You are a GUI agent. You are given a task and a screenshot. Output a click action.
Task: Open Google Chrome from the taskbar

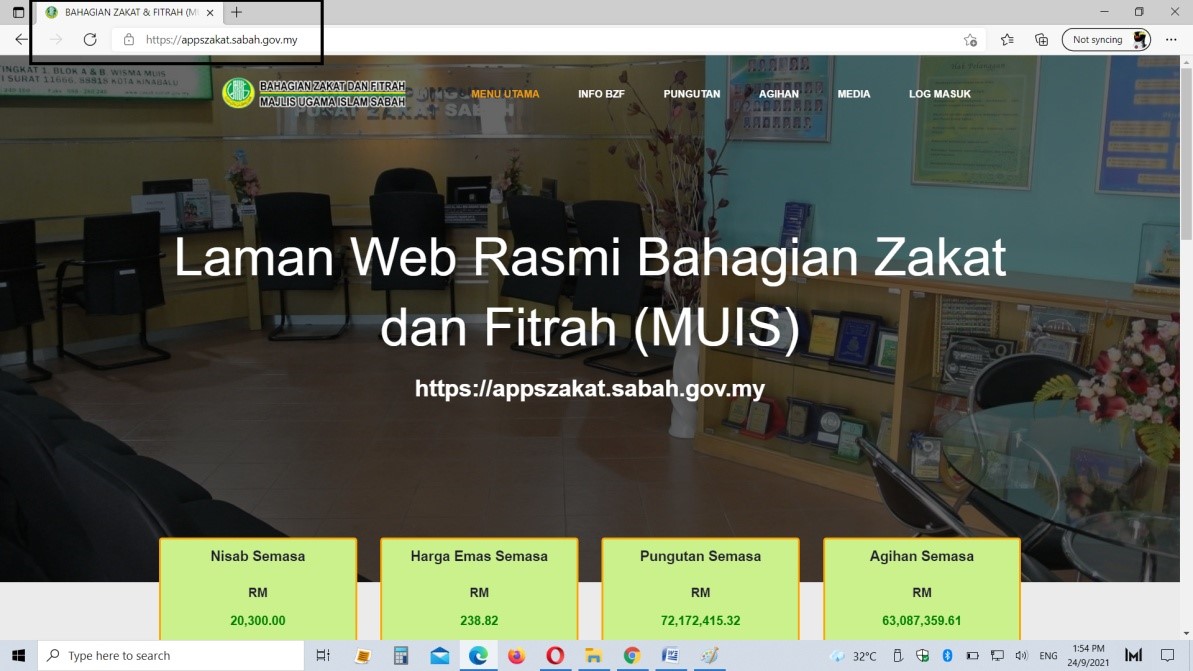coord(631,656)
